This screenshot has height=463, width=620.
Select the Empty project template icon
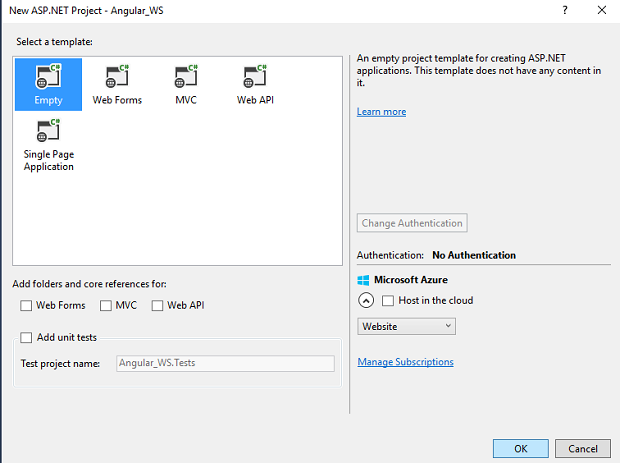tap(48, 84)
